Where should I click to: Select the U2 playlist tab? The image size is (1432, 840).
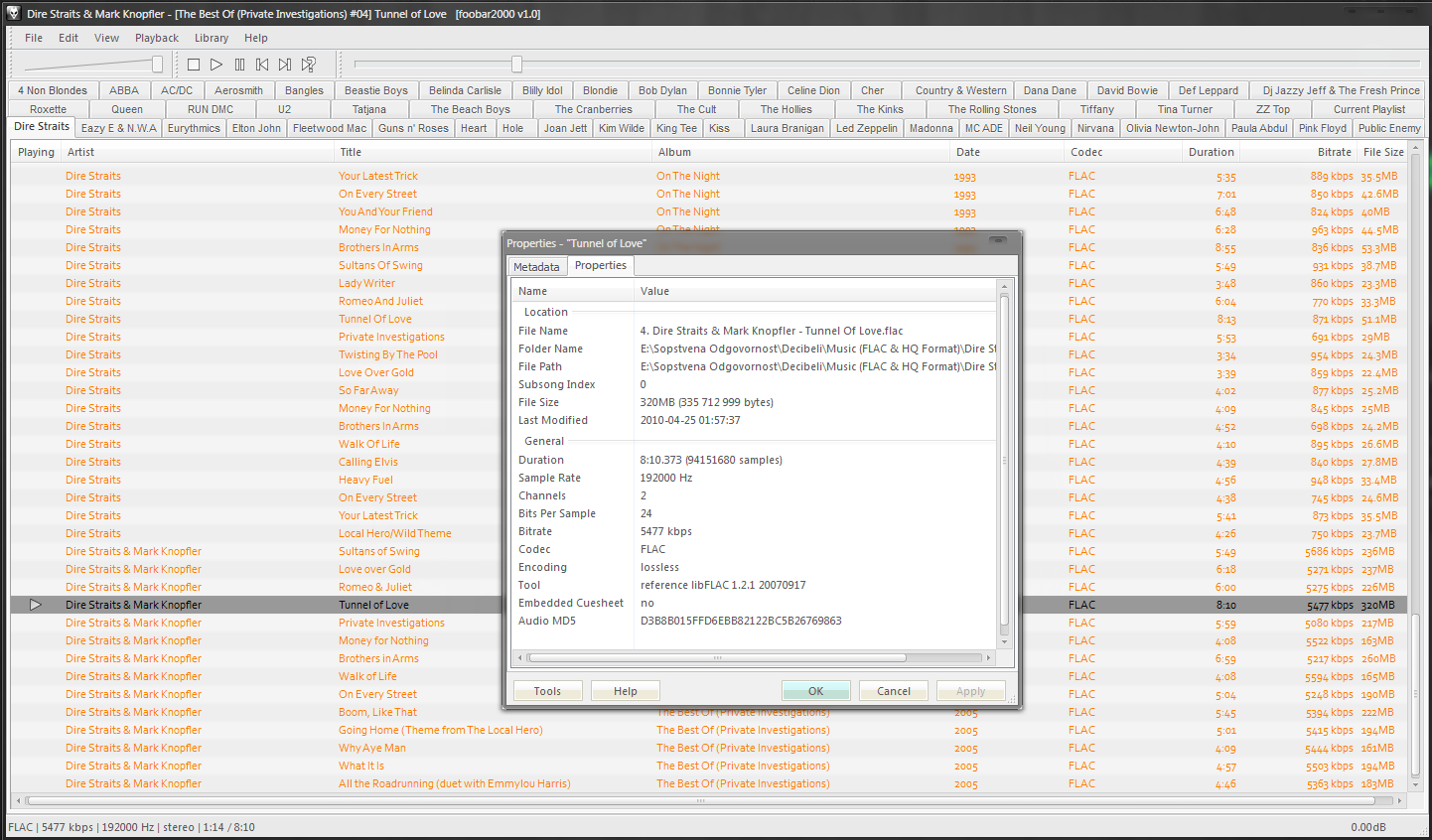pyautogui.click(x=285, y=109)
